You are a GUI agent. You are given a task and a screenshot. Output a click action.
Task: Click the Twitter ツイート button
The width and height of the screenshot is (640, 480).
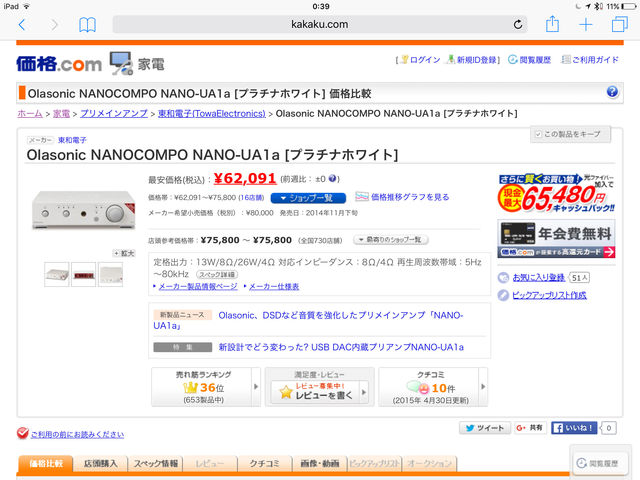pos(485,428)
